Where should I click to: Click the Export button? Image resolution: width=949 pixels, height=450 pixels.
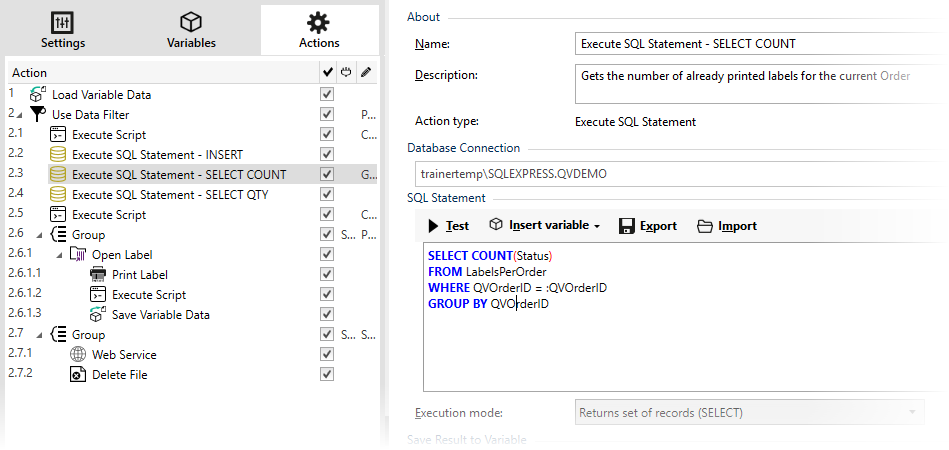coord(648,226)
